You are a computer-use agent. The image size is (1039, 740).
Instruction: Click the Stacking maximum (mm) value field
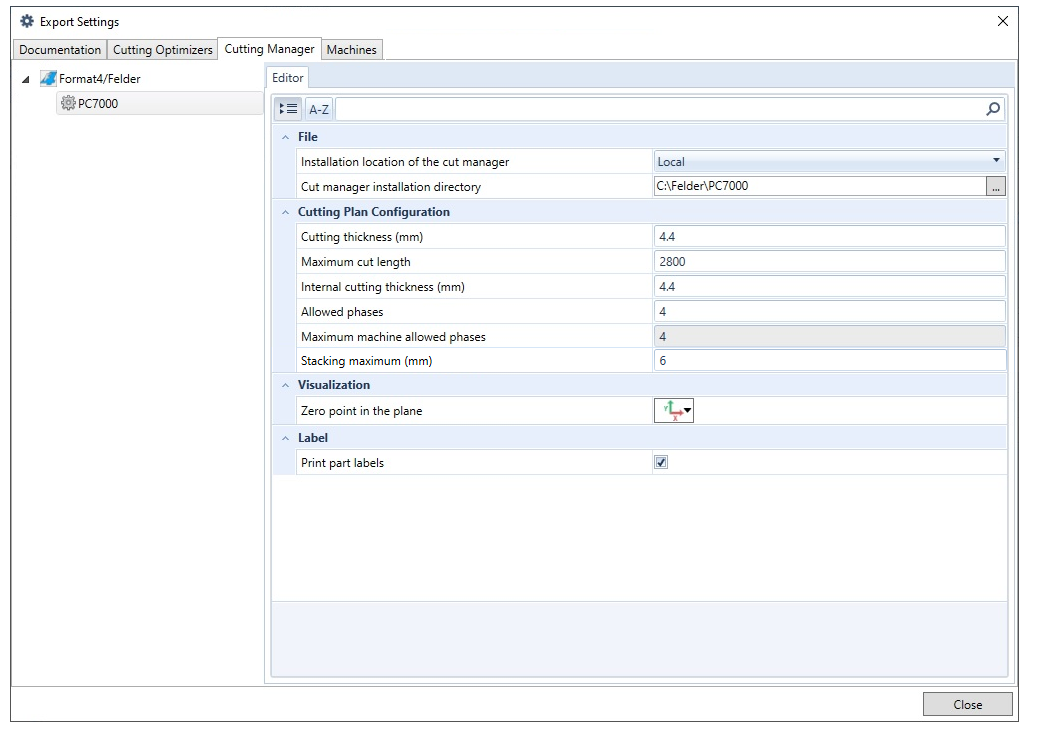(x=830, y=360)
